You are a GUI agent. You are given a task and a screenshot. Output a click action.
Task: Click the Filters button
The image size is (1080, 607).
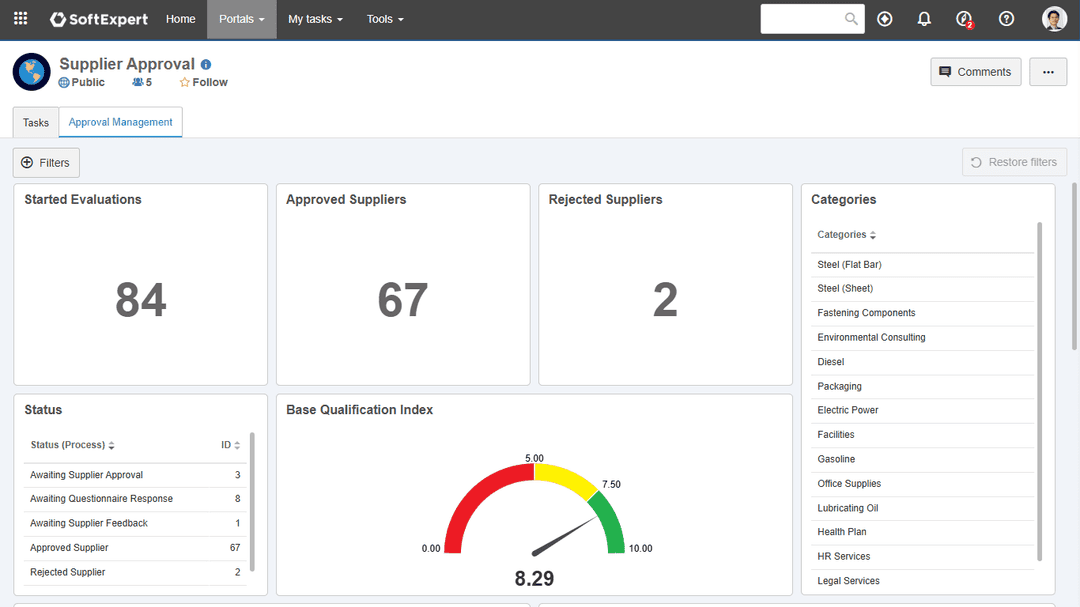click(x=46, y=162)
